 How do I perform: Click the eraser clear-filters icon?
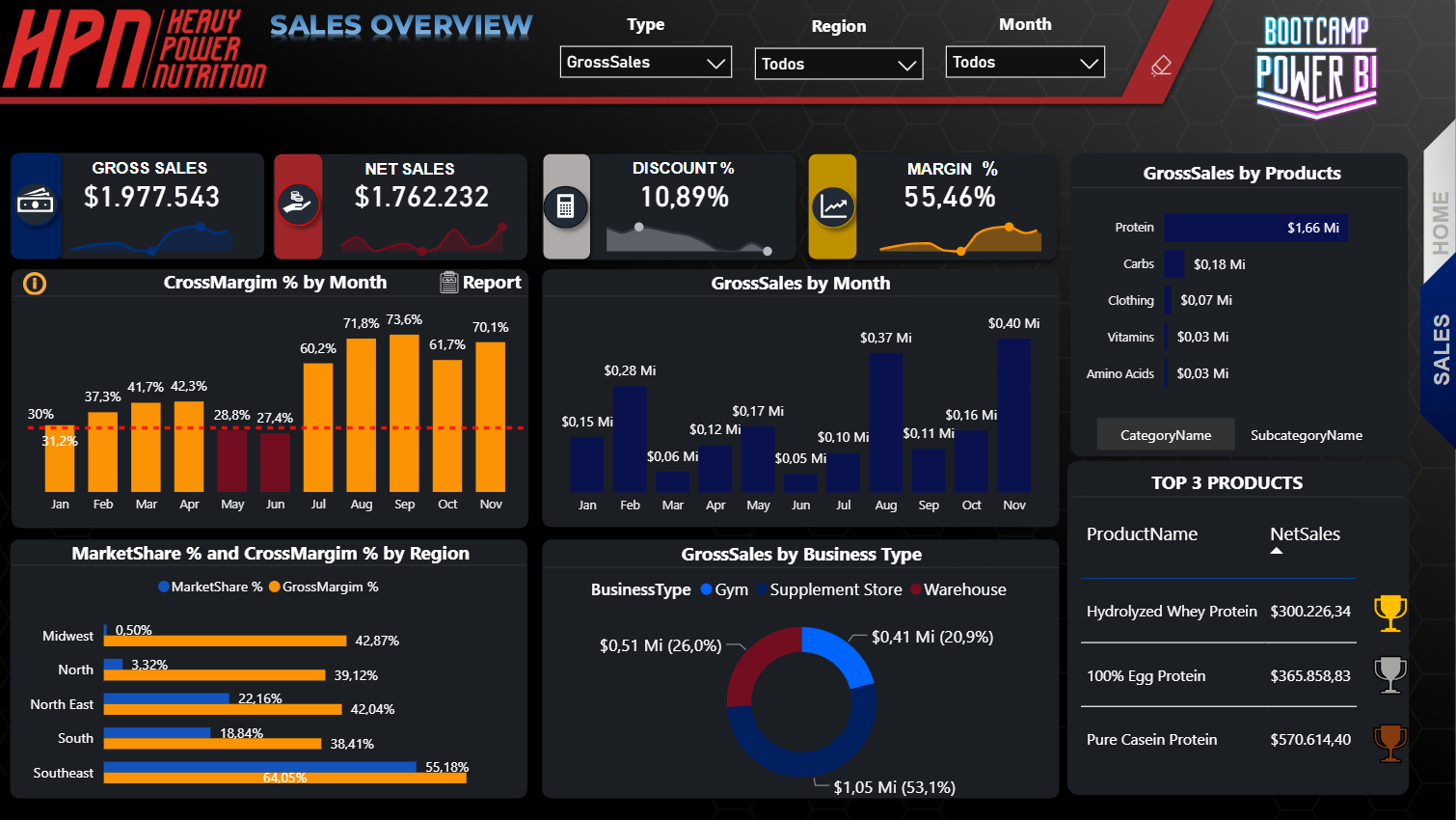pos(1161,65)
